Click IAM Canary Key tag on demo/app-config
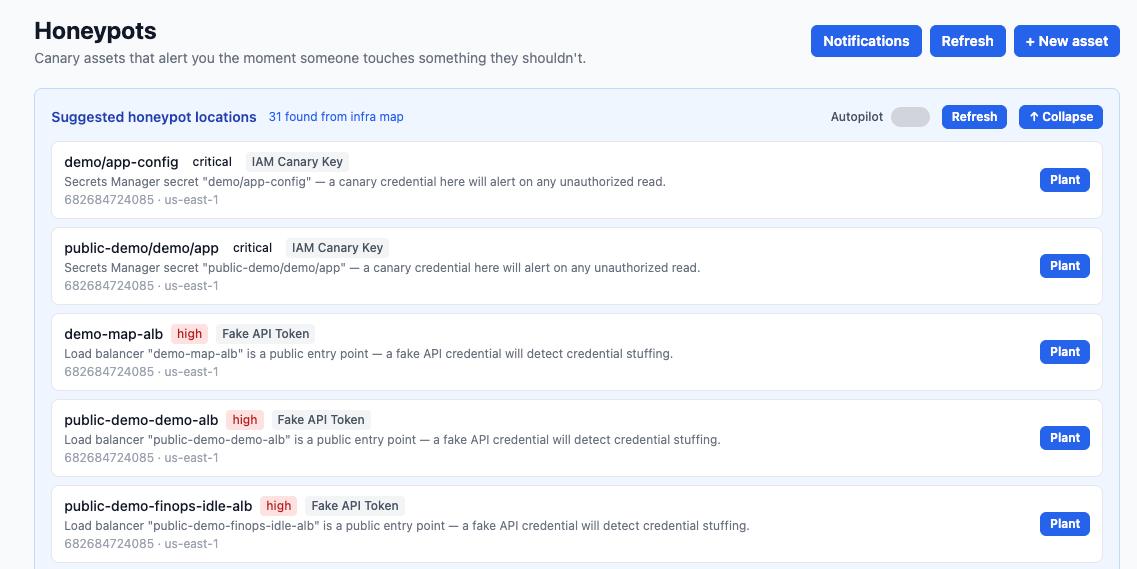 (x=297, y=162)
